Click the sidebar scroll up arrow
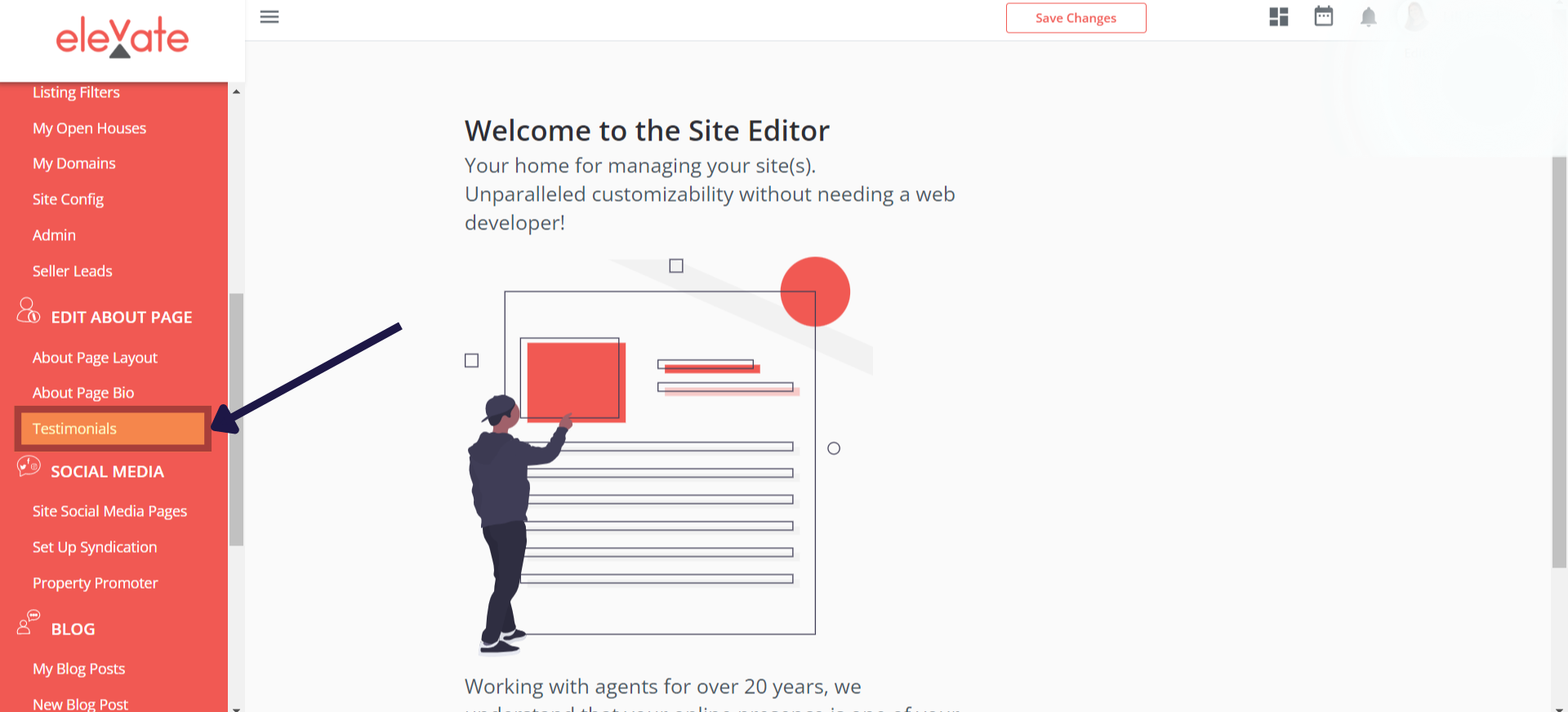 coord(236,91)
